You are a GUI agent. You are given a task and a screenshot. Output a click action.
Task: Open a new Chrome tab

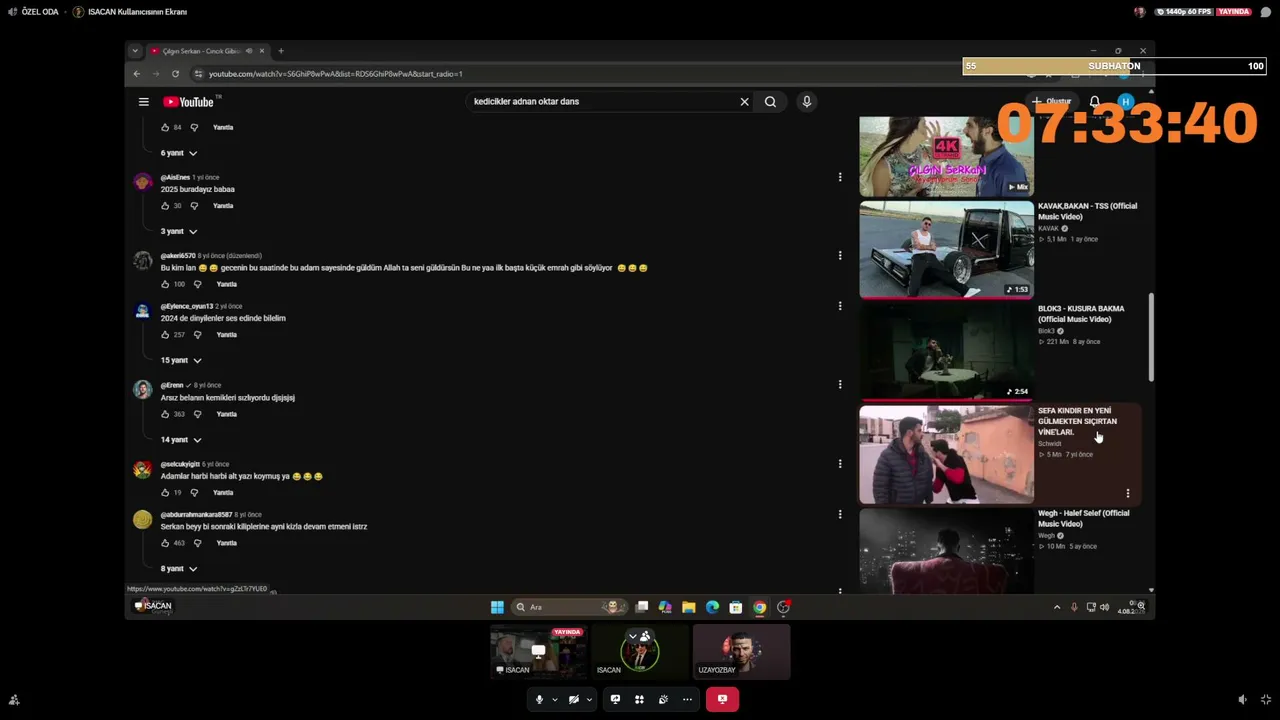(281, 51)
